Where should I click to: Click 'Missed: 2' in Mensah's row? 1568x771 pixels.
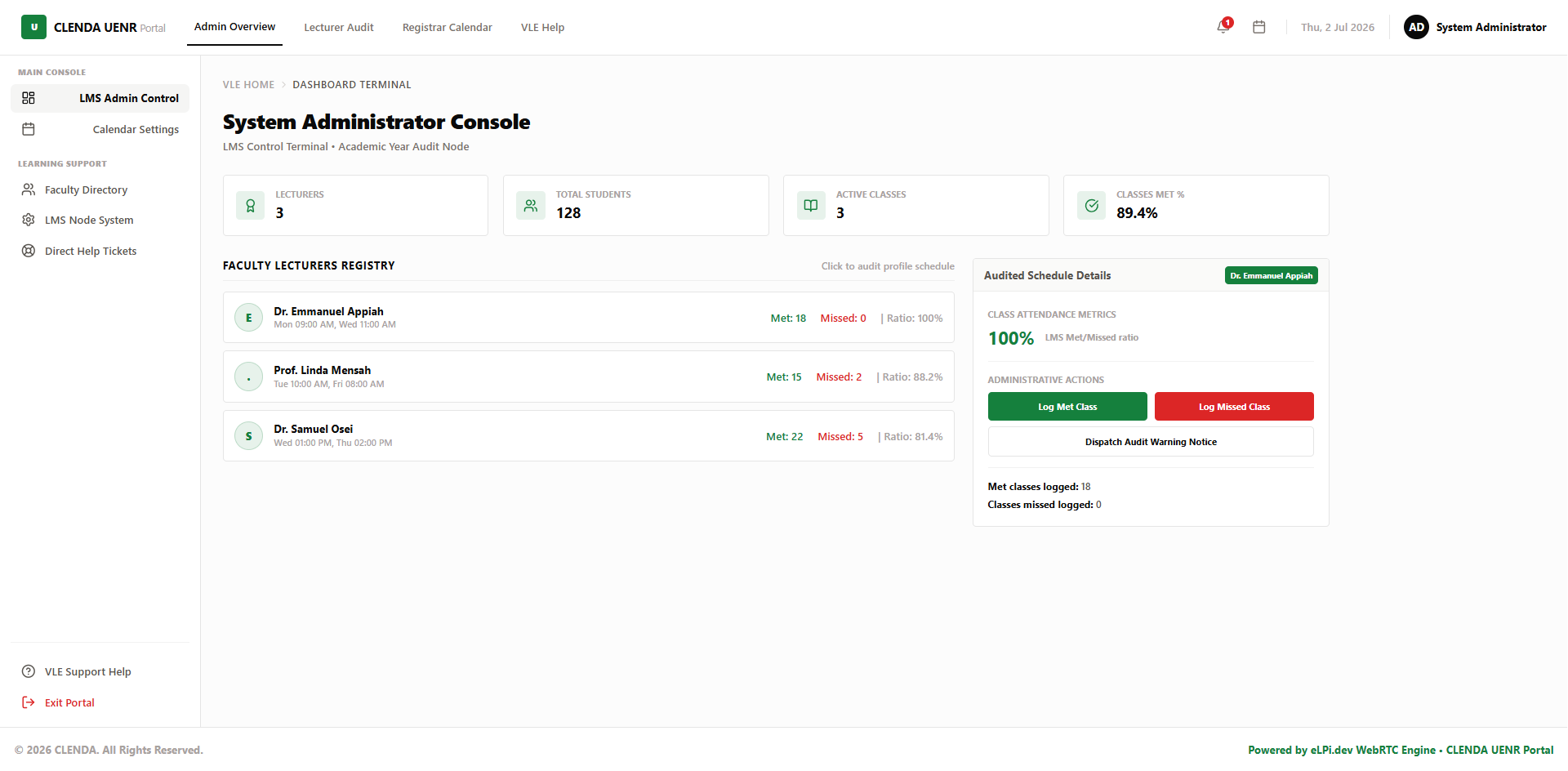pos(839,377)
